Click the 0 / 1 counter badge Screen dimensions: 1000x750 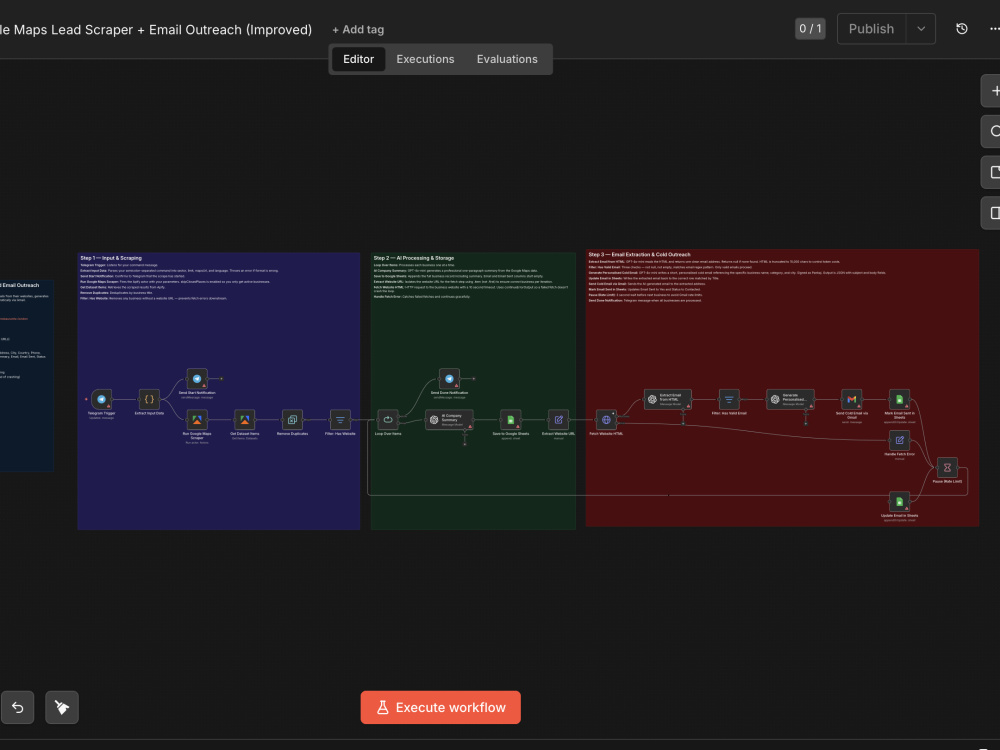coord(810,29)
